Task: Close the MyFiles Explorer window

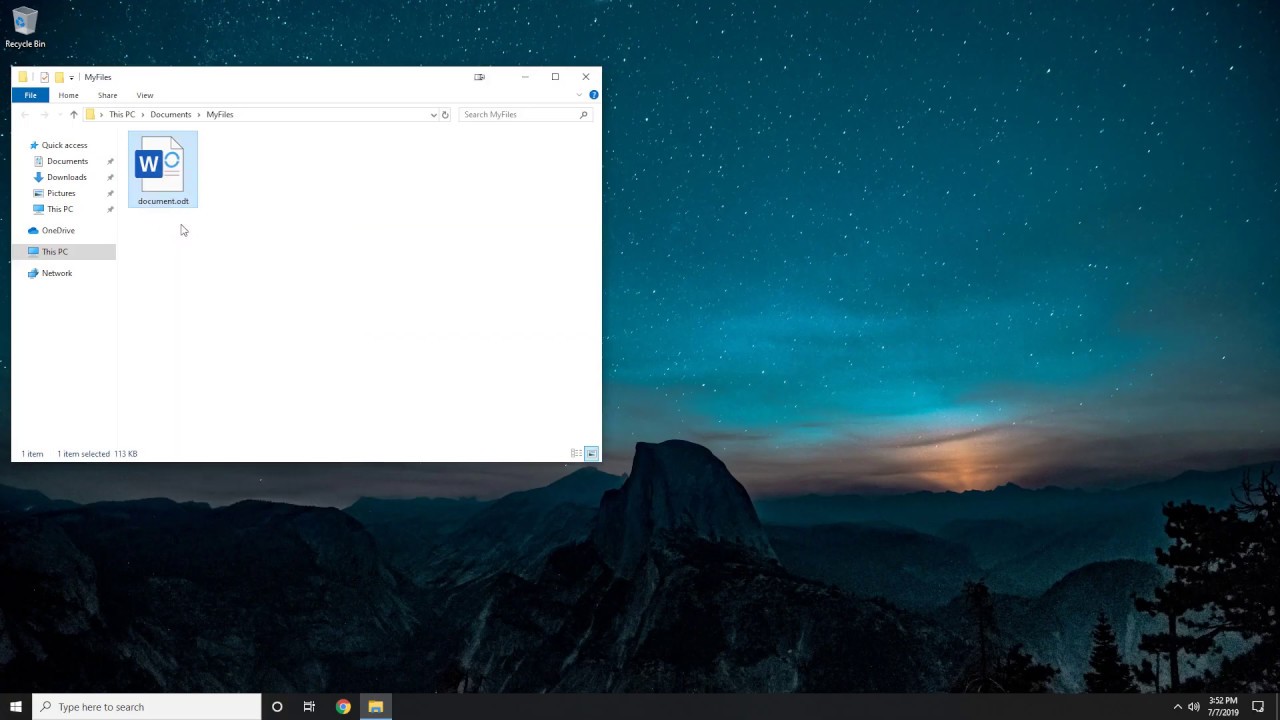Action: [x=586, y=77]
